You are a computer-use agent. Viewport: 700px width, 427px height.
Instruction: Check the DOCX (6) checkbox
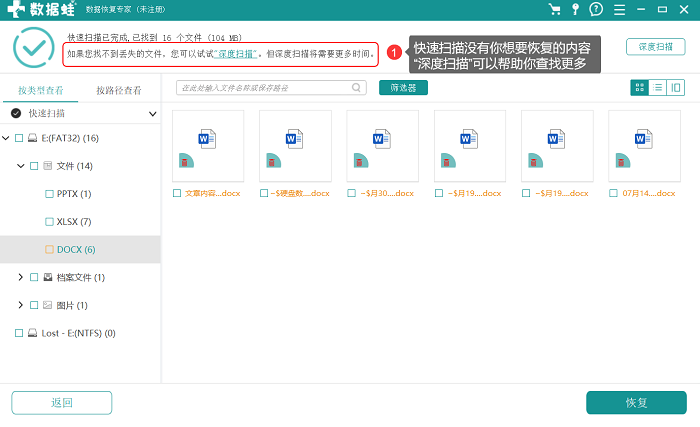coord(49,249)
